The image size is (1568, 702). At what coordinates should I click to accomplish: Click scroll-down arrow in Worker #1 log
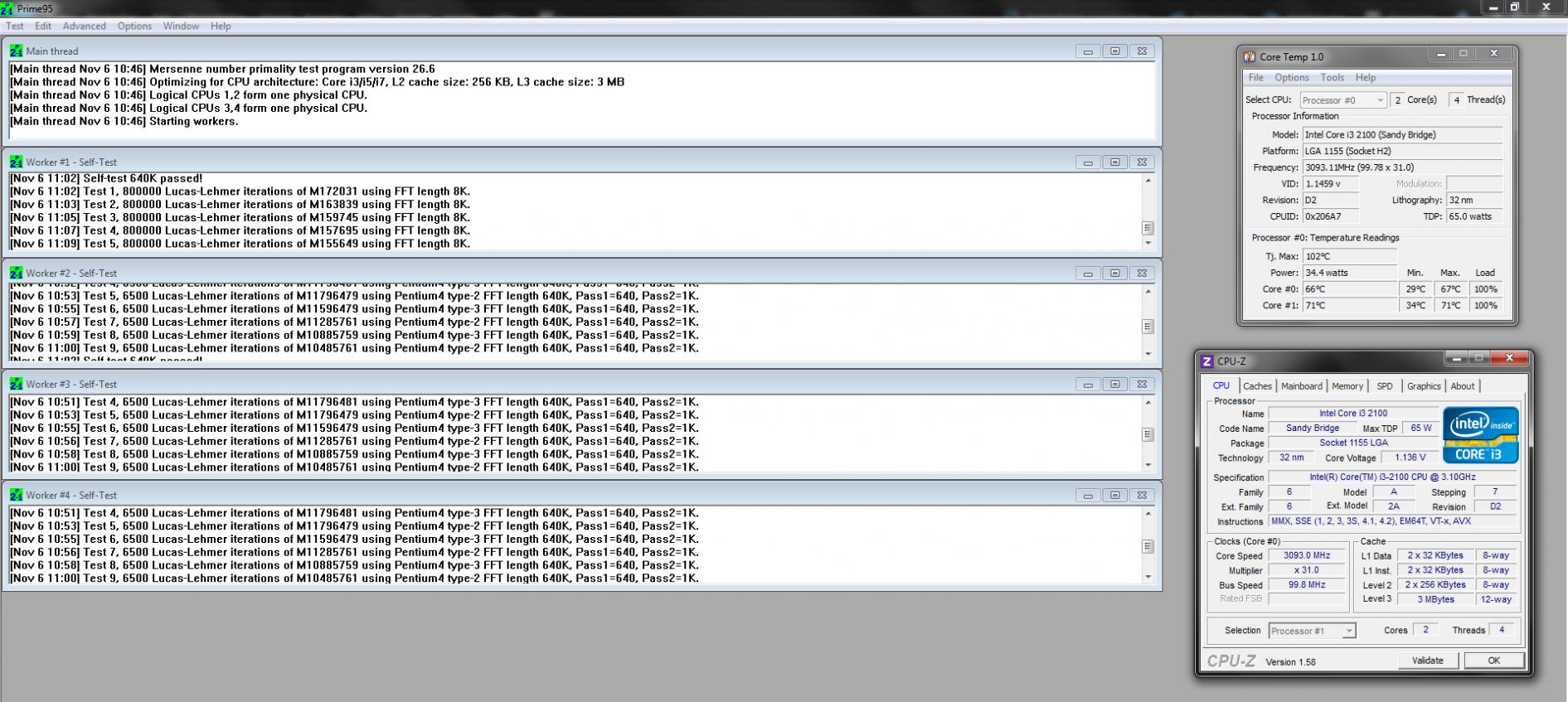pyautogui.click(x=1148, y=243)
